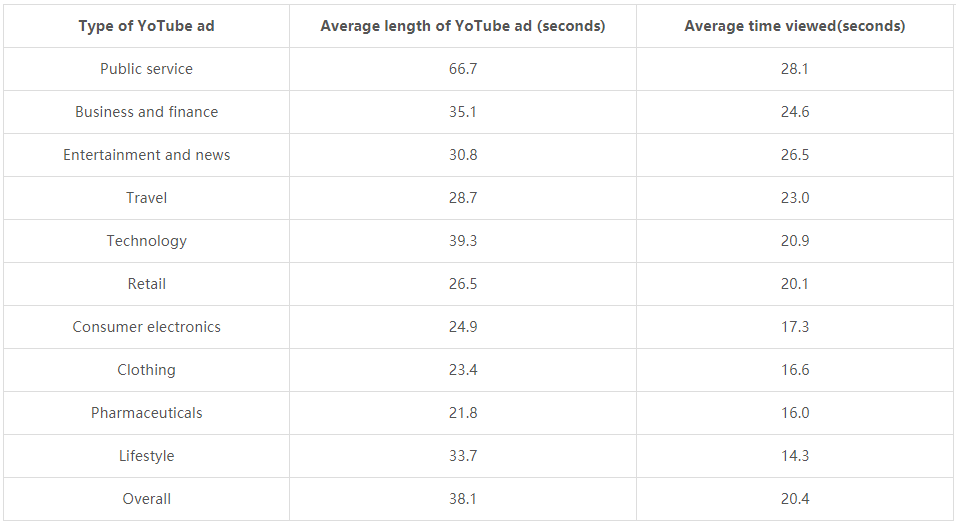Viewport: 956px width, 525px height.
Task: Click the 14.3 Lifestyle time viewed value
Action: pos(794,456)
